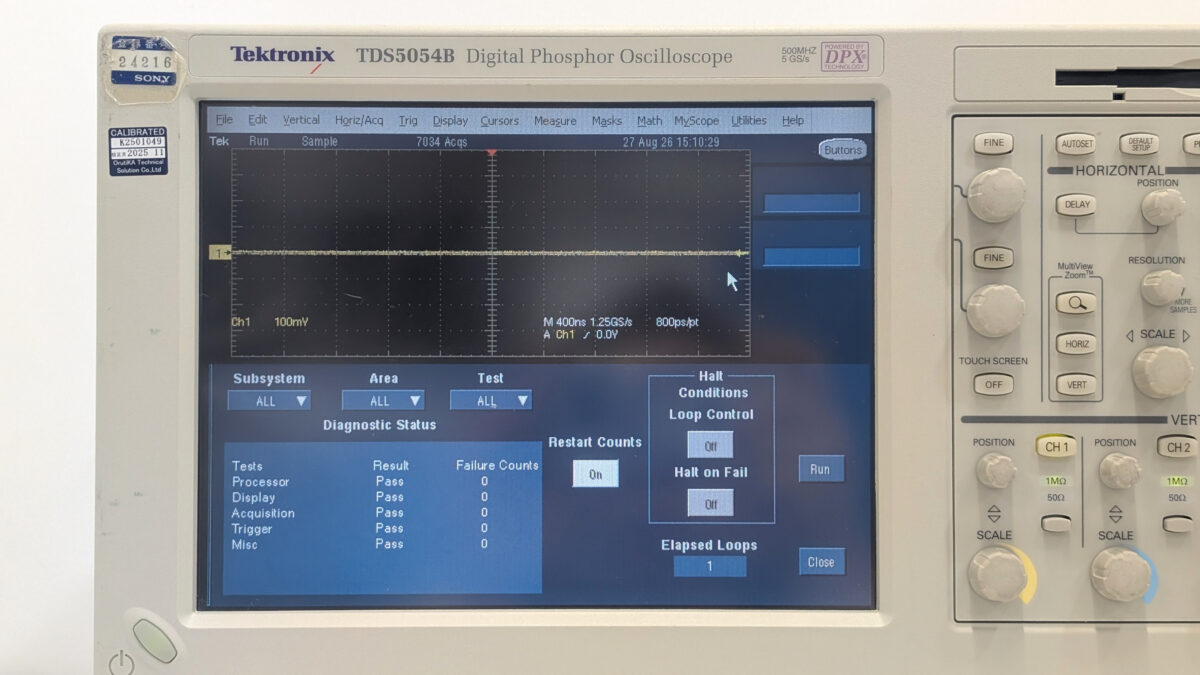1200x675 pixels.
Task: Close the diagnostics panel
Action: tap(821, 562)
